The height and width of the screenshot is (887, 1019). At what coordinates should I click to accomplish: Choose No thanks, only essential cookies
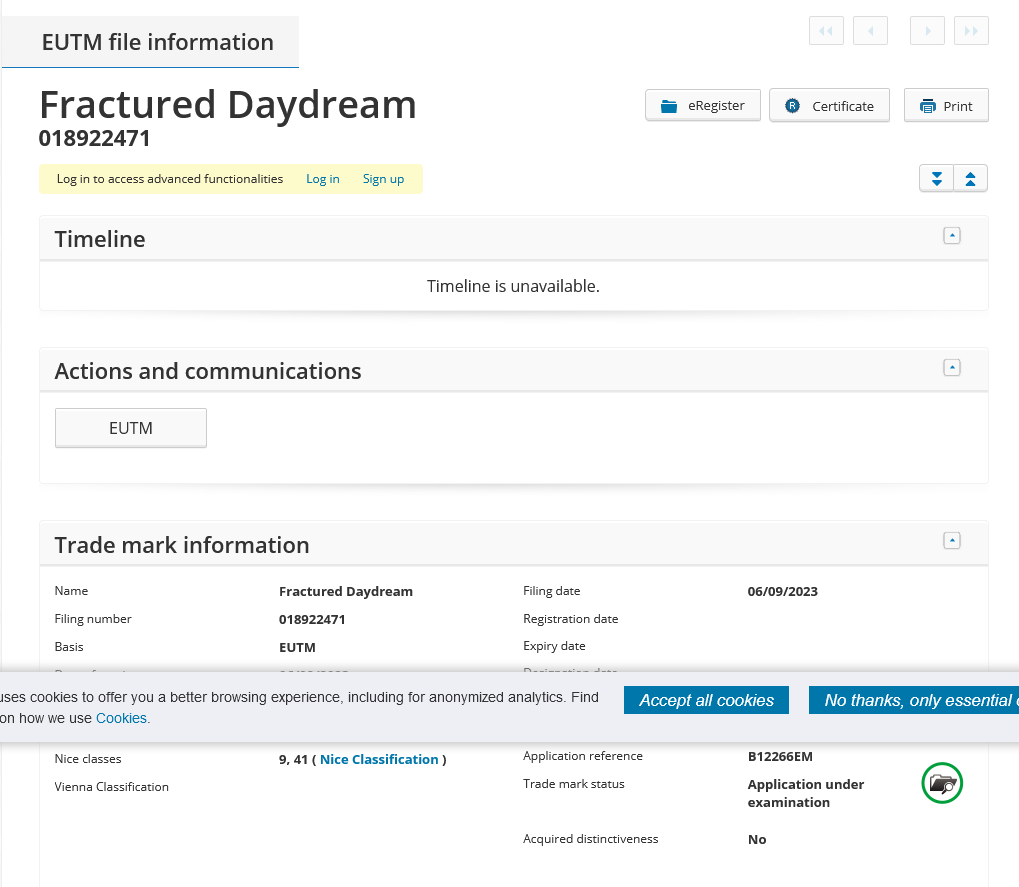click(914, 700)
